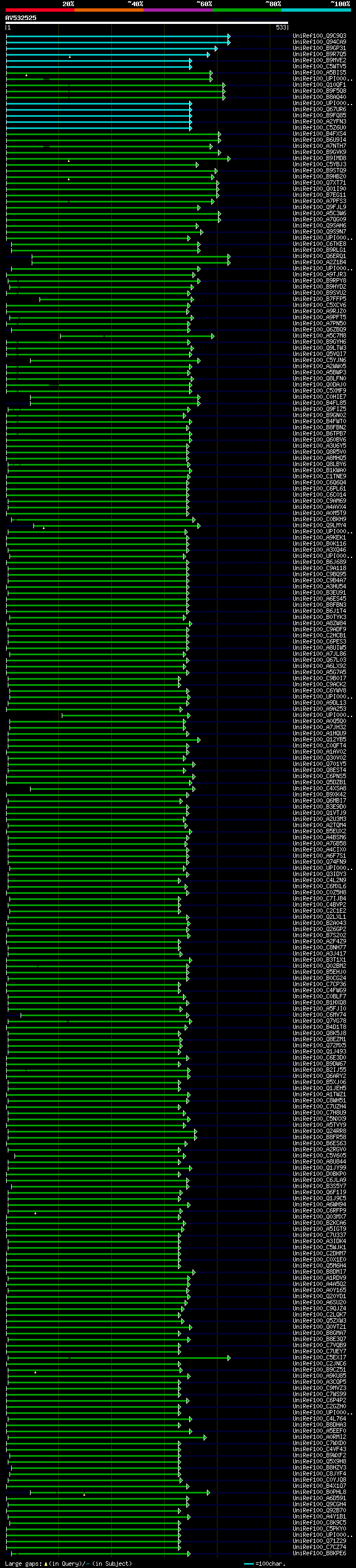This screenshot has width=356, height=1568.
Task: Select UniRef100_B7FFP5 entry
Action: [x=319, y=299]
